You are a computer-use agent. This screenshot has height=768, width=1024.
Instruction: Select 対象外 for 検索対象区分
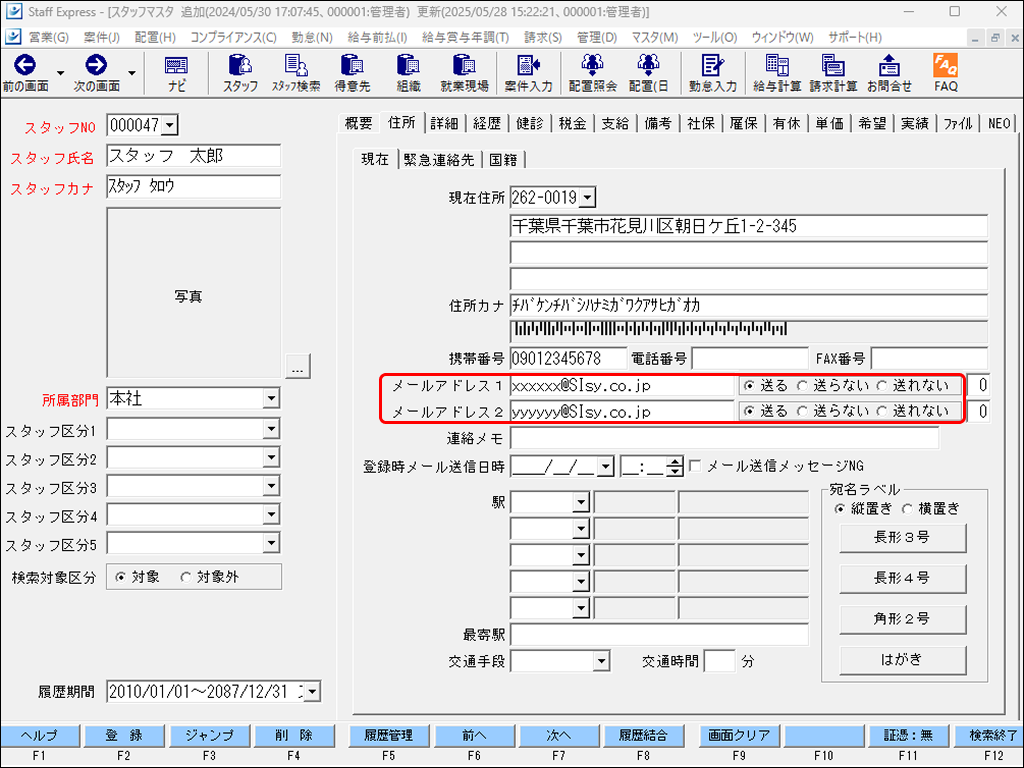tap(185, 577)
